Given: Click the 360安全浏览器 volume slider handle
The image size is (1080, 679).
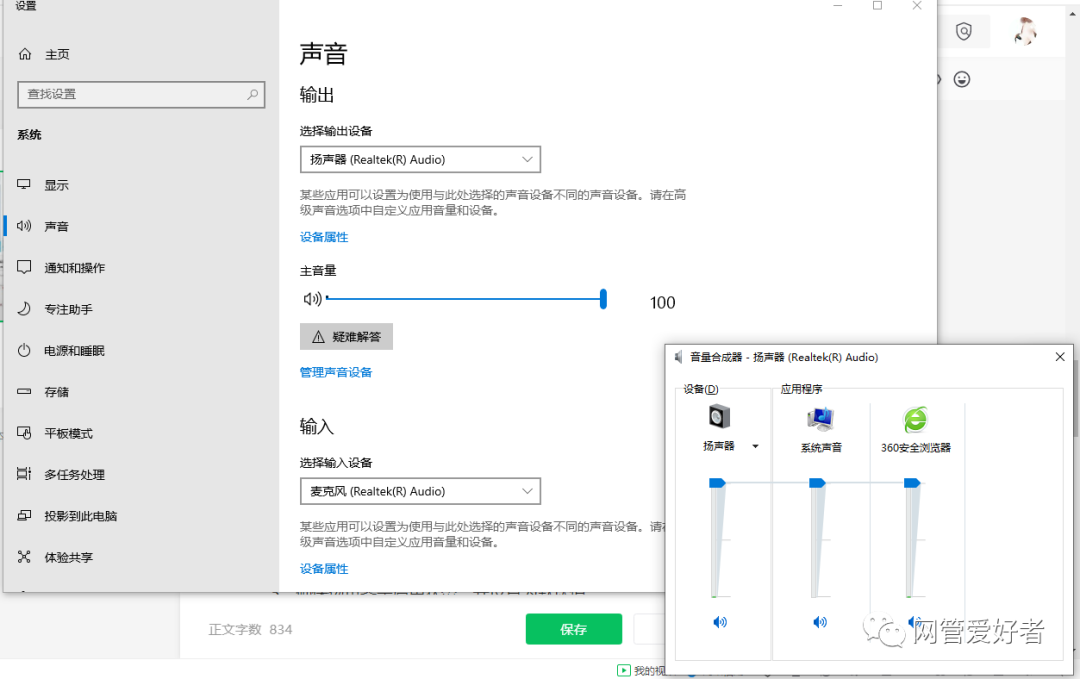Looking at the screenshot, I should (x=912, y=483).
